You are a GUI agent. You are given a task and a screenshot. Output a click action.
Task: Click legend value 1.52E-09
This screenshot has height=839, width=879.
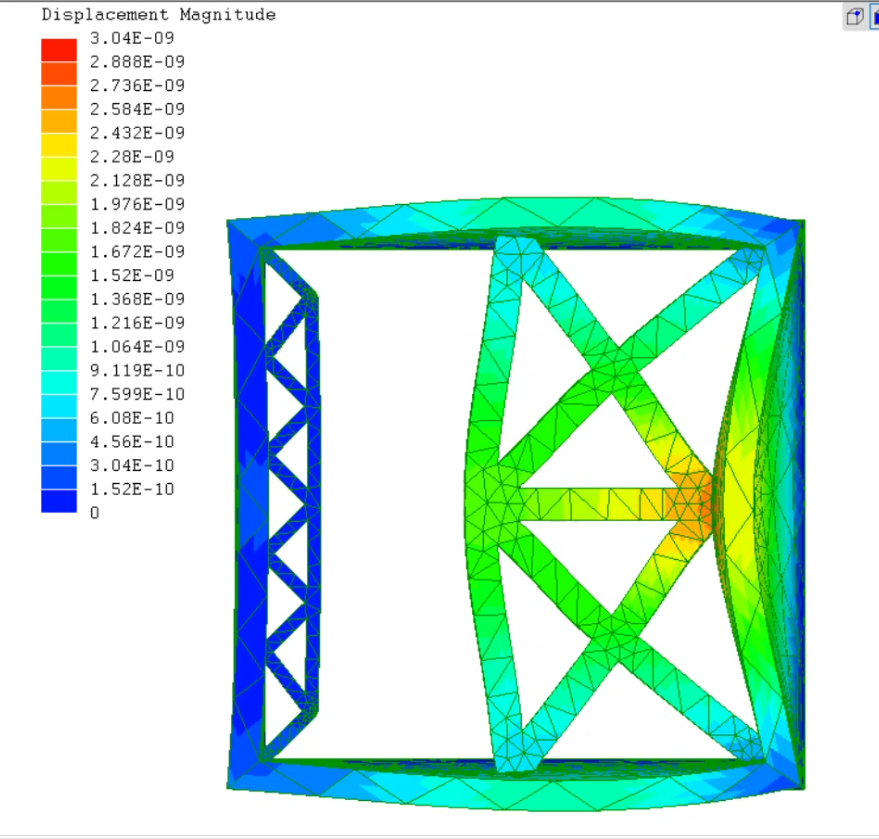[x=132, y=275]
